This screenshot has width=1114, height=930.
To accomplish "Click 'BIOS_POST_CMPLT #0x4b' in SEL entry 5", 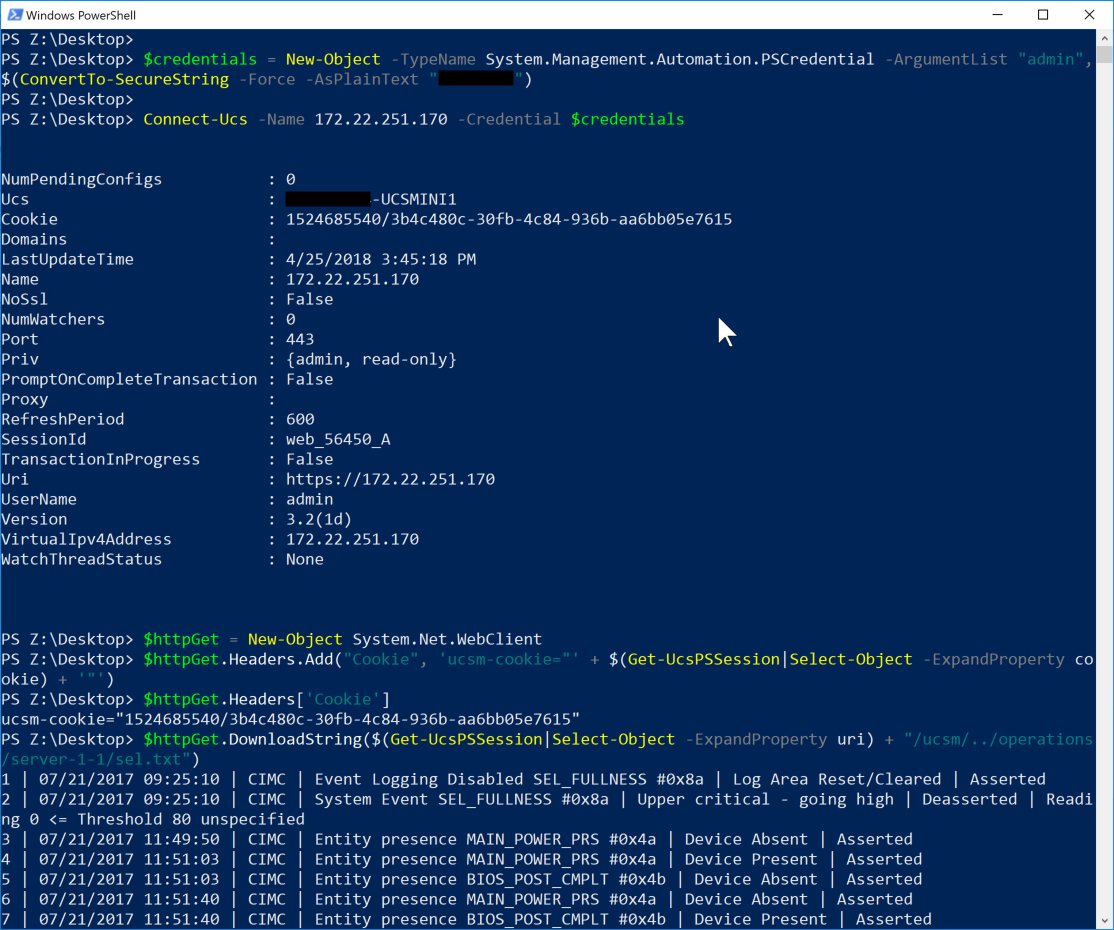I will [x=566, y=879].
